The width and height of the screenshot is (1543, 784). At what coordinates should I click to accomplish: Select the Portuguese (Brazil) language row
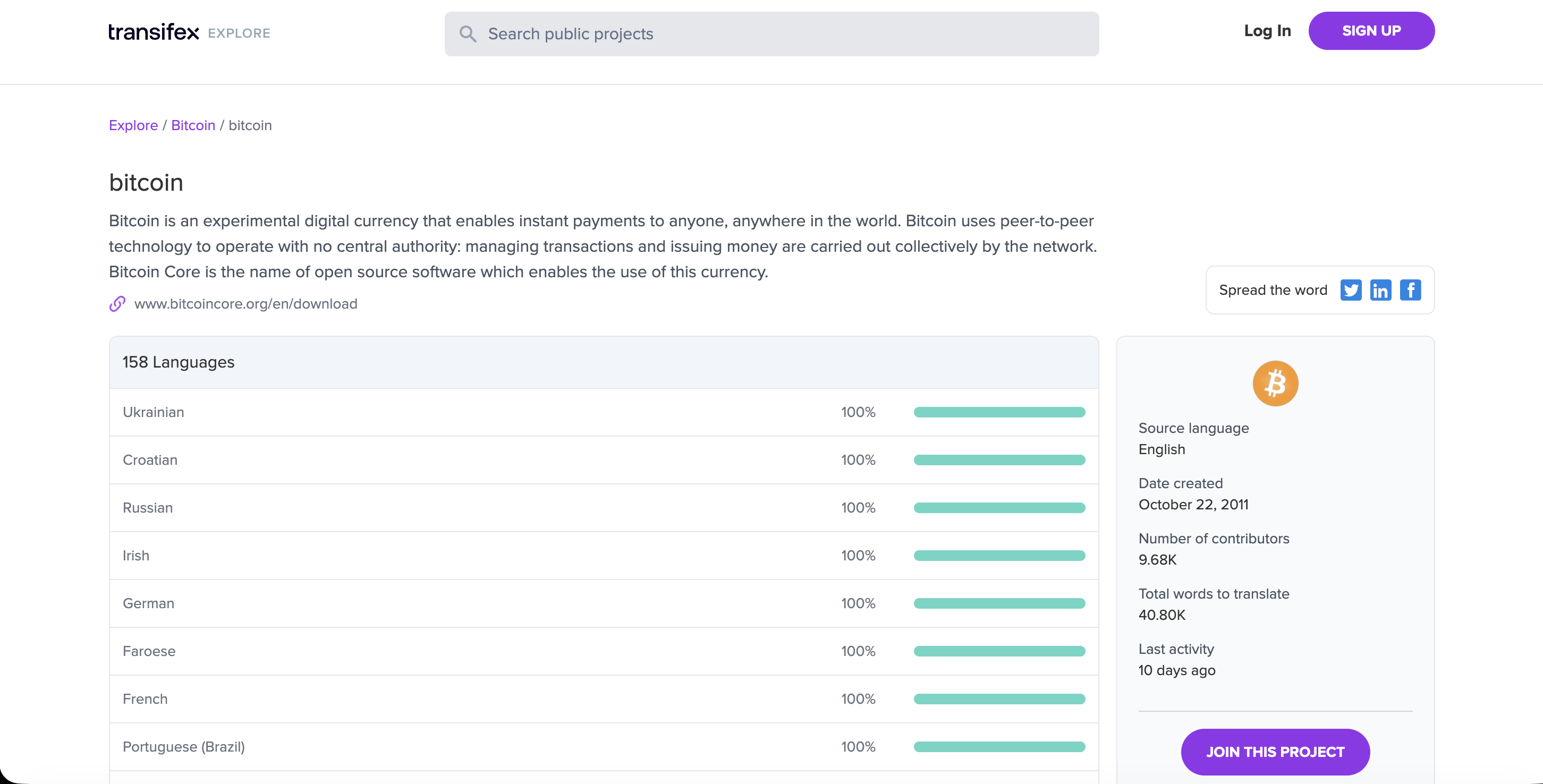(x=604, y=747)
